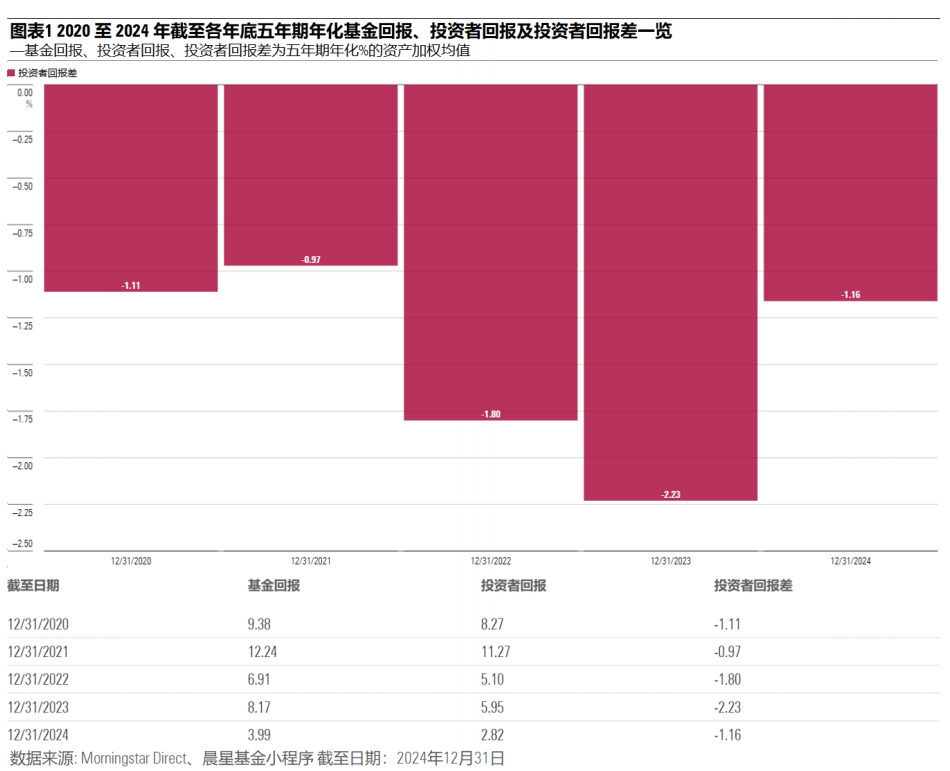Select the bar labeled -2.23
Image resolution: width=950 pixels, height=771 pixels.
671,293
